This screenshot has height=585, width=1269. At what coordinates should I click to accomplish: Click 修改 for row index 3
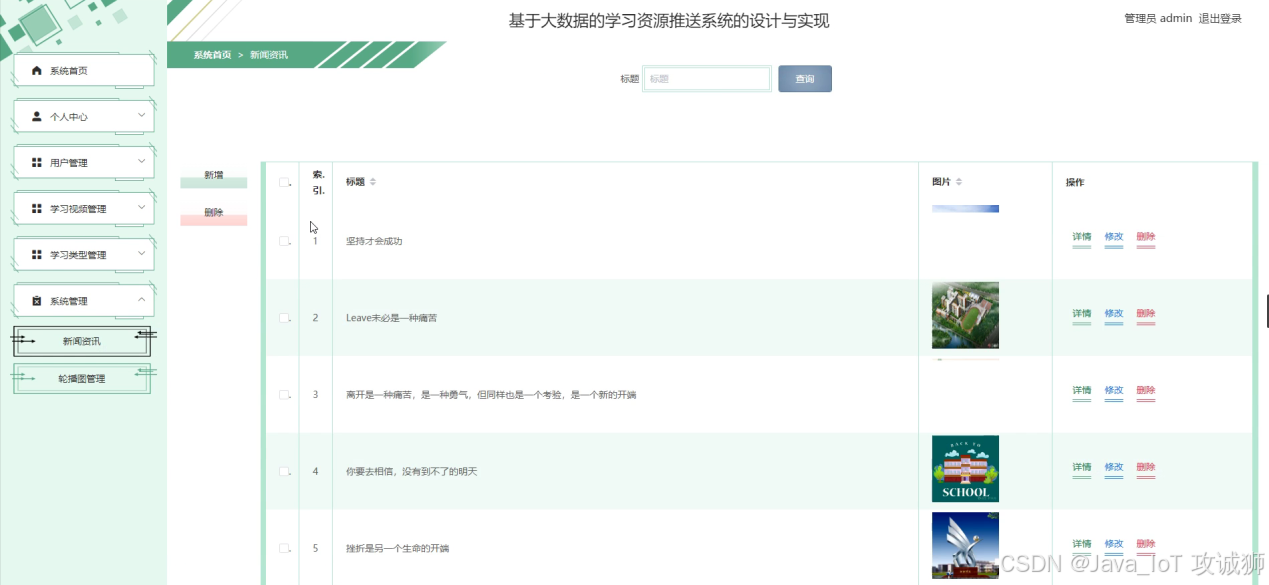1114,392
